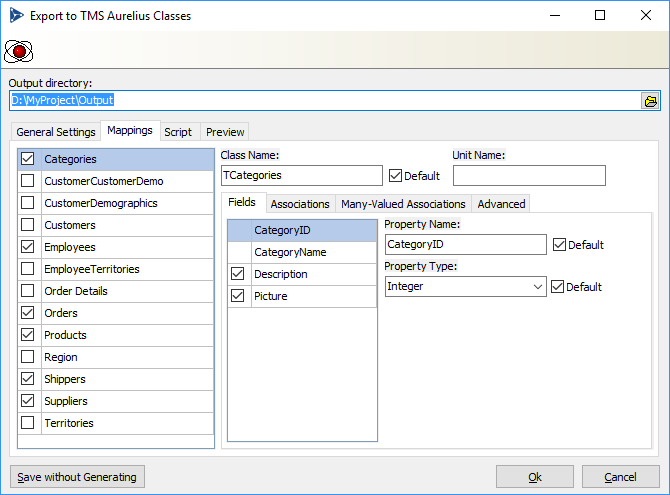Select the Shippers table name
Screen dimensions: 670x495
pos(65,379)
